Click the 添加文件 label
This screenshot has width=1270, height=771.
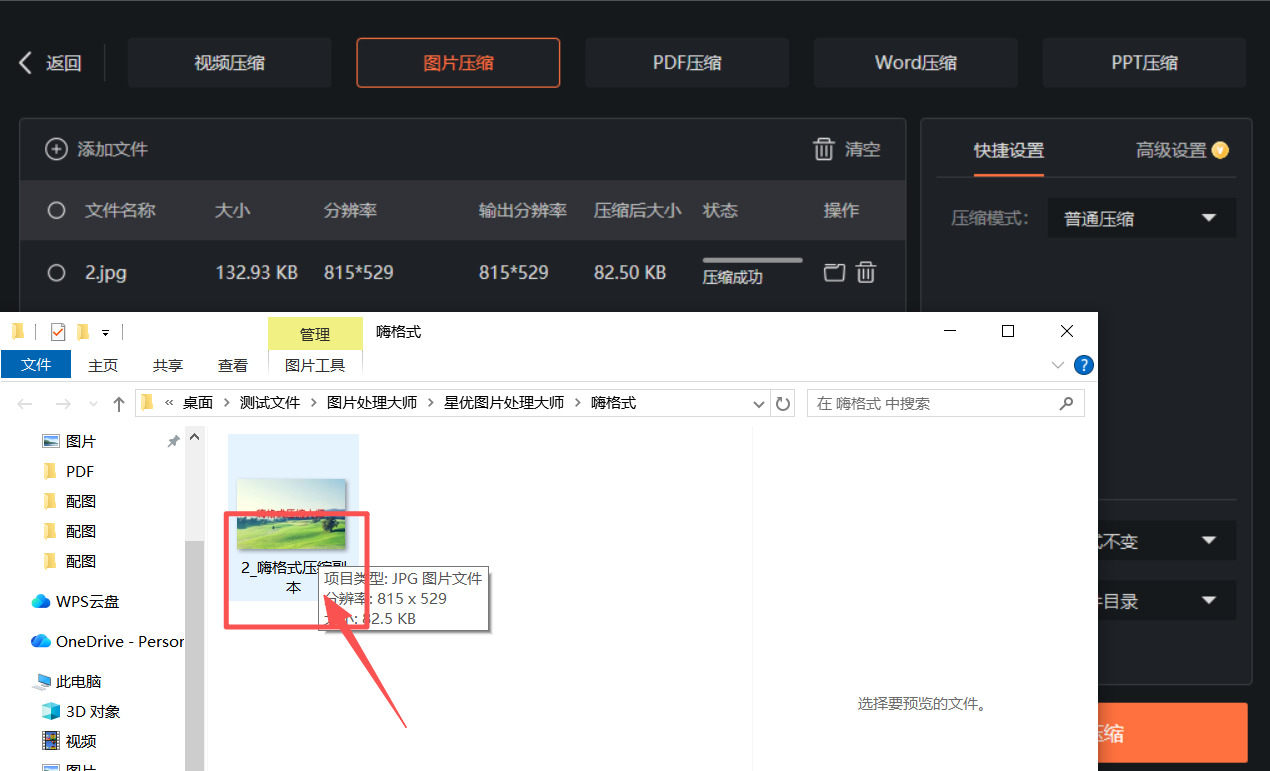pos(113,150)
